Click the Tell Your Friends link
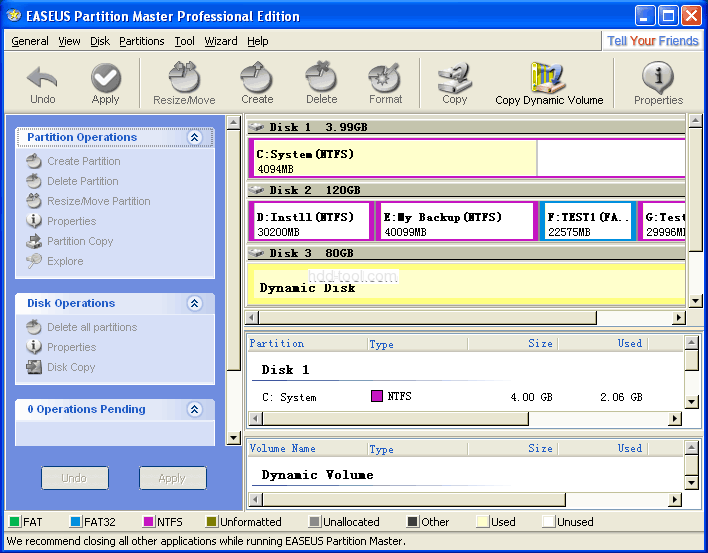708x553 pixels. [x=652, y=41]
